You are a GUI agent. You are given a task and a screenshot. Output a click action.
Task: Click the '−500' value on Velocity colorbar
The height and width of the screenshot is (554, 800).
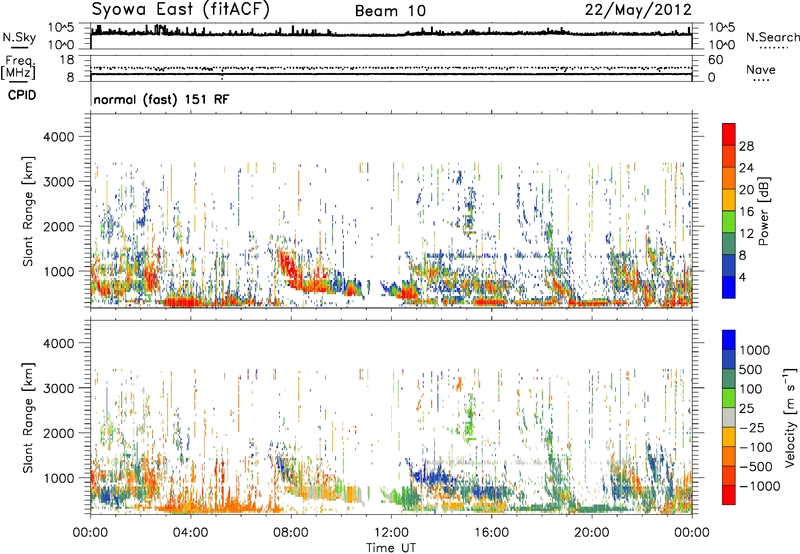pos(756,467)
